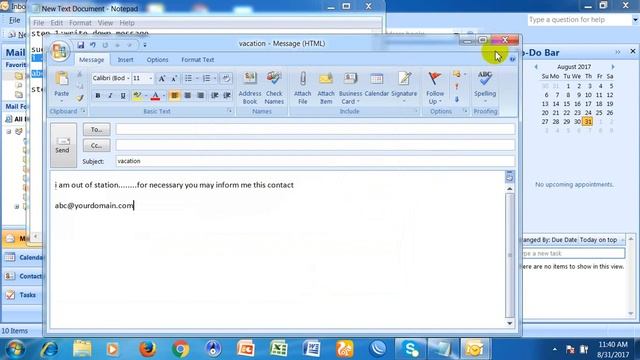Open the Calibri font name dropdown
Screen dimensions: 640x360
(x=128, y=78)
